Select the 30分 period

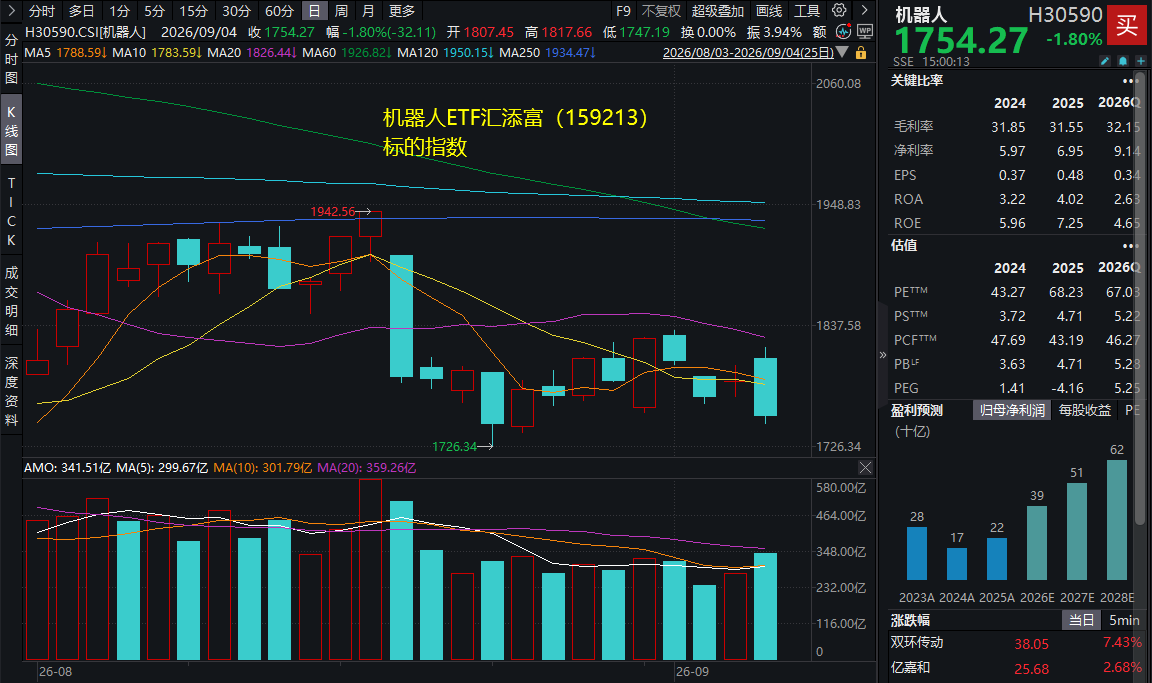point(237,11)
